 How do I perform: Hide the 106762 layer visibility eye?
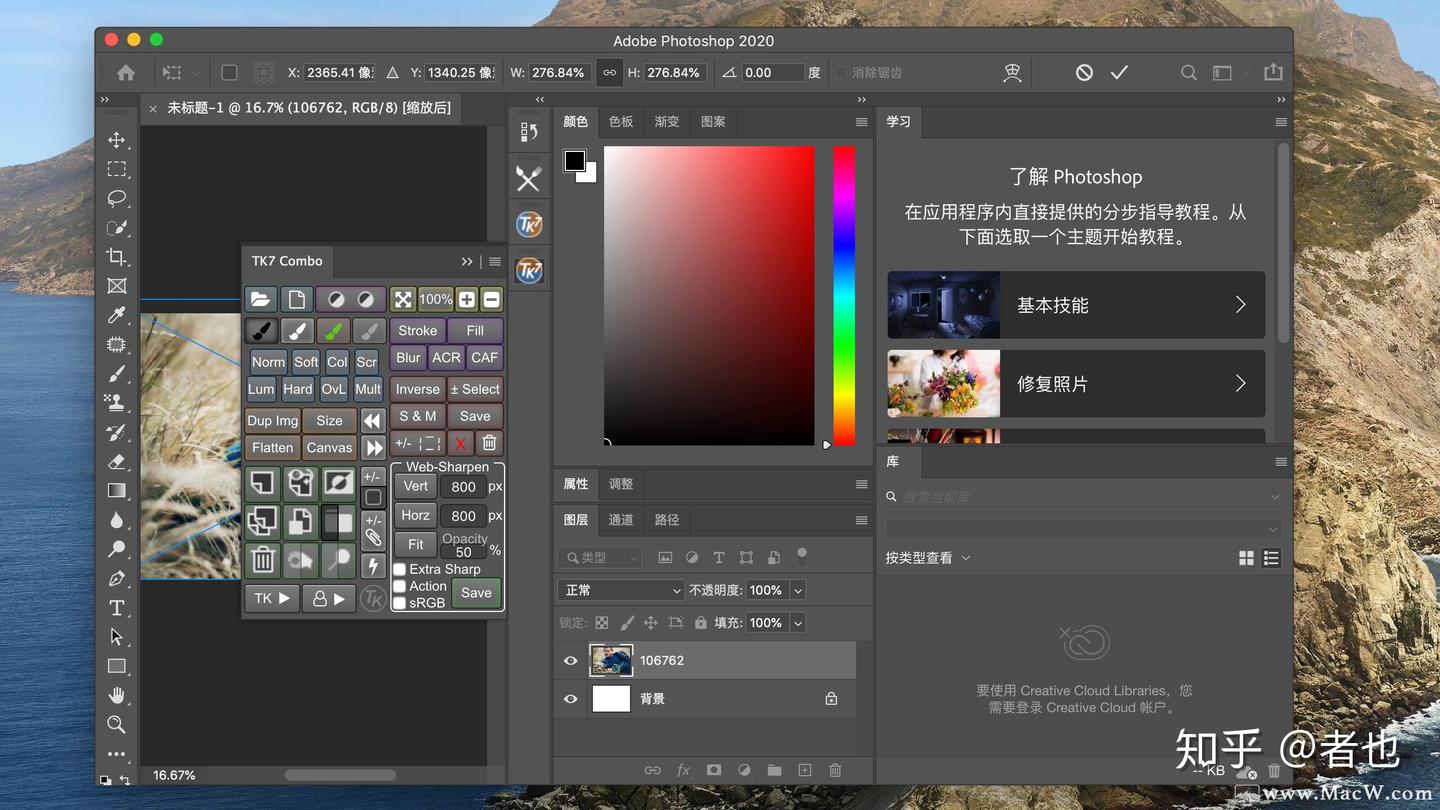pyautogui.click(x=570, y=660)
